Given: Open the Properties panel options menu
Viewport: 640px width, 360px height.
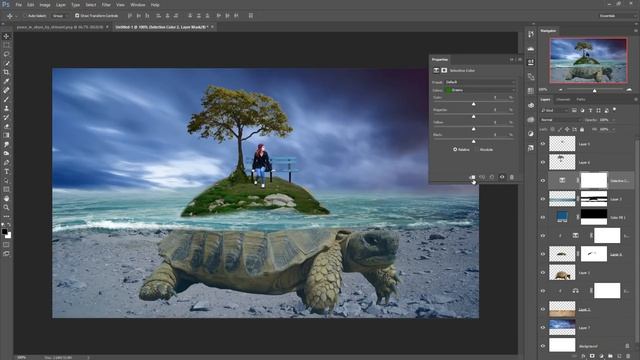Looking at the screenshot, I should point(520,60).
